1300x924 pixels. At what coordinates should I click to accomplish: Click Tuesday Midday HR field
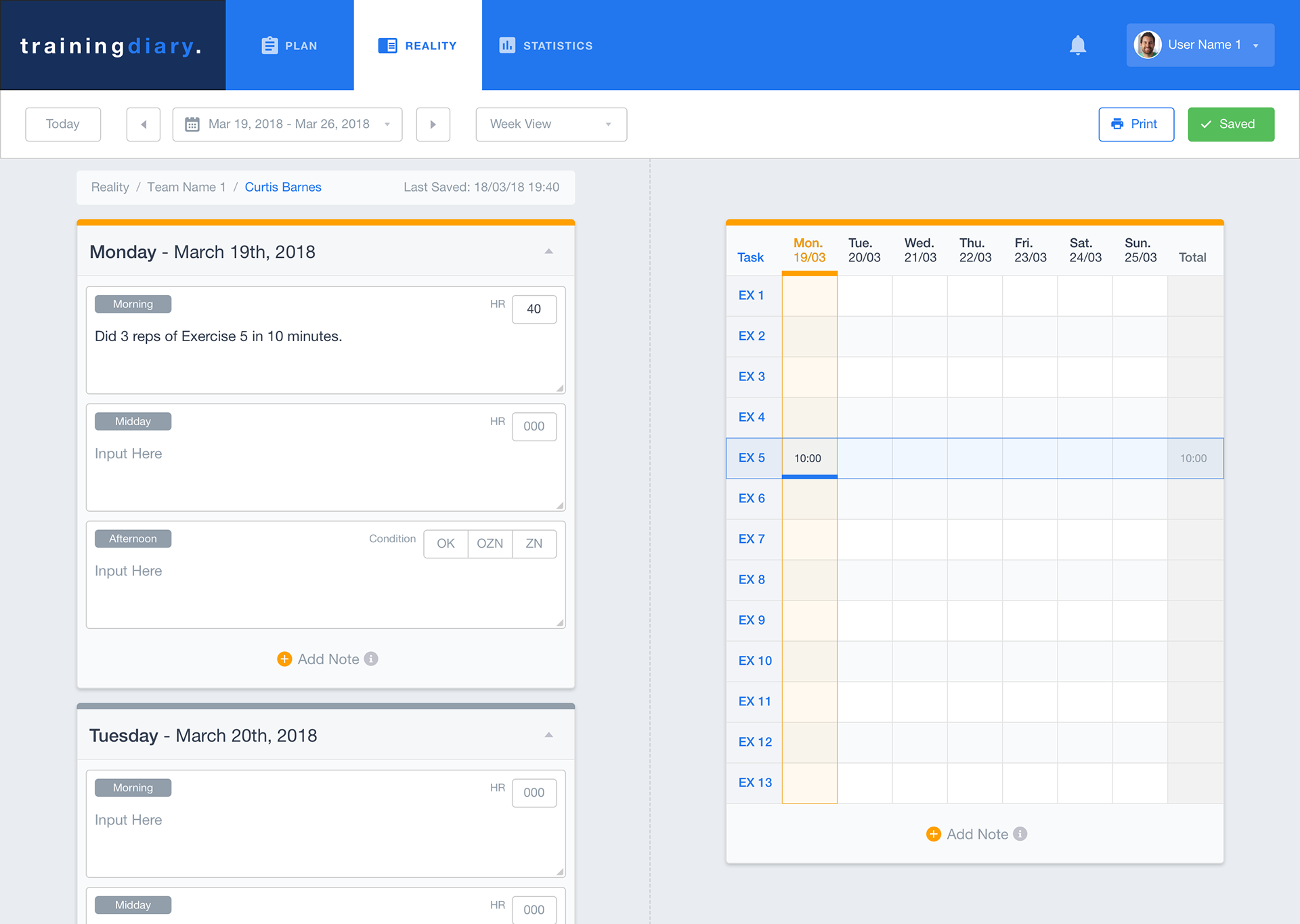coord(534,910)
